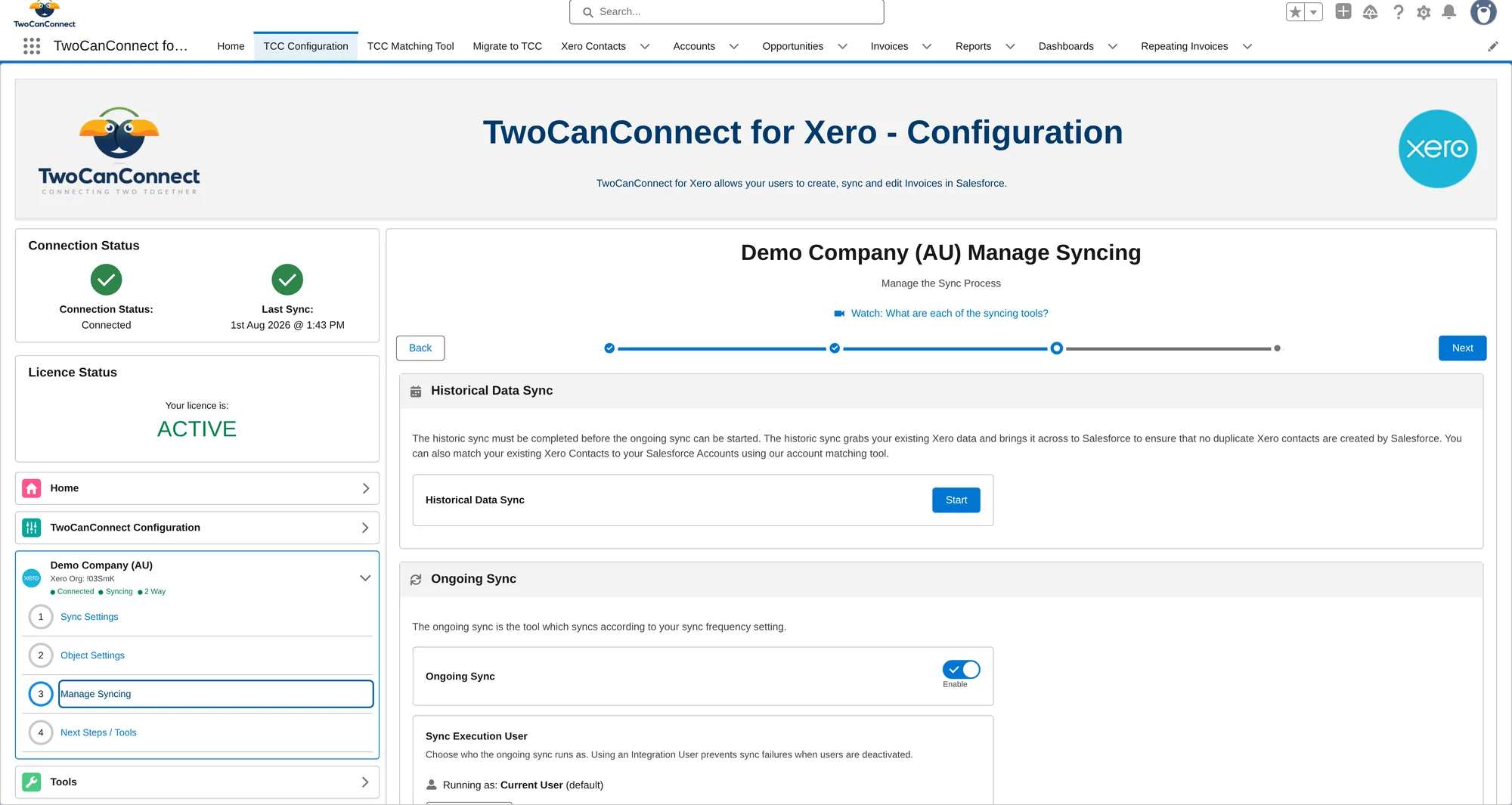Image resolution: width=1512 pixels, height=805 pixels.
Task: Click the Back button
Action: point(420,348)
